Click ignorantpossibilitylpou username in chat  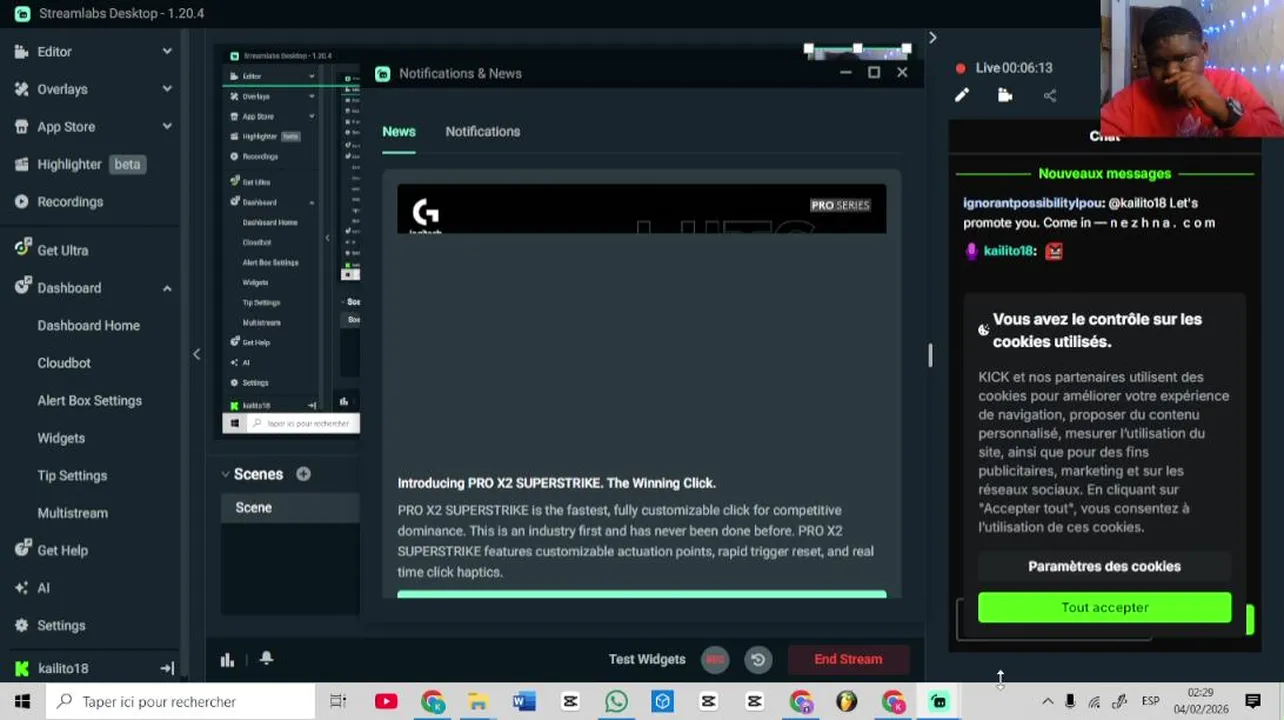(x=1033, y=203)
